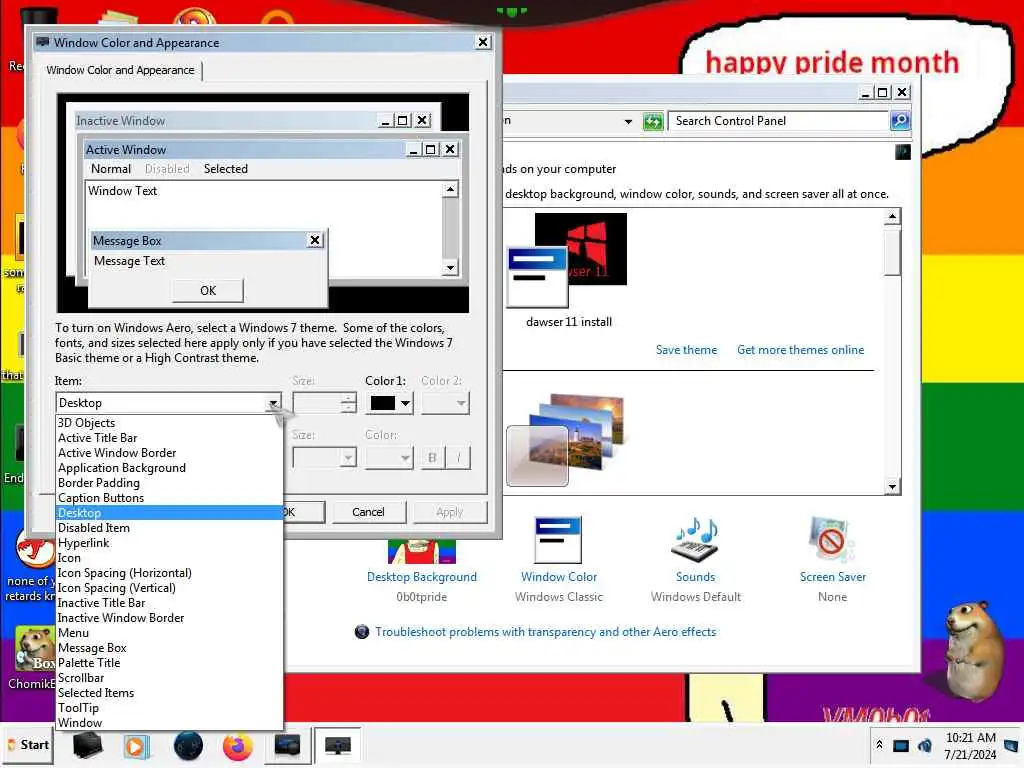The height and width of the screenshot is (768, 1024).
Task: Click the volume tray icon
Action: [x=925, y=745]
